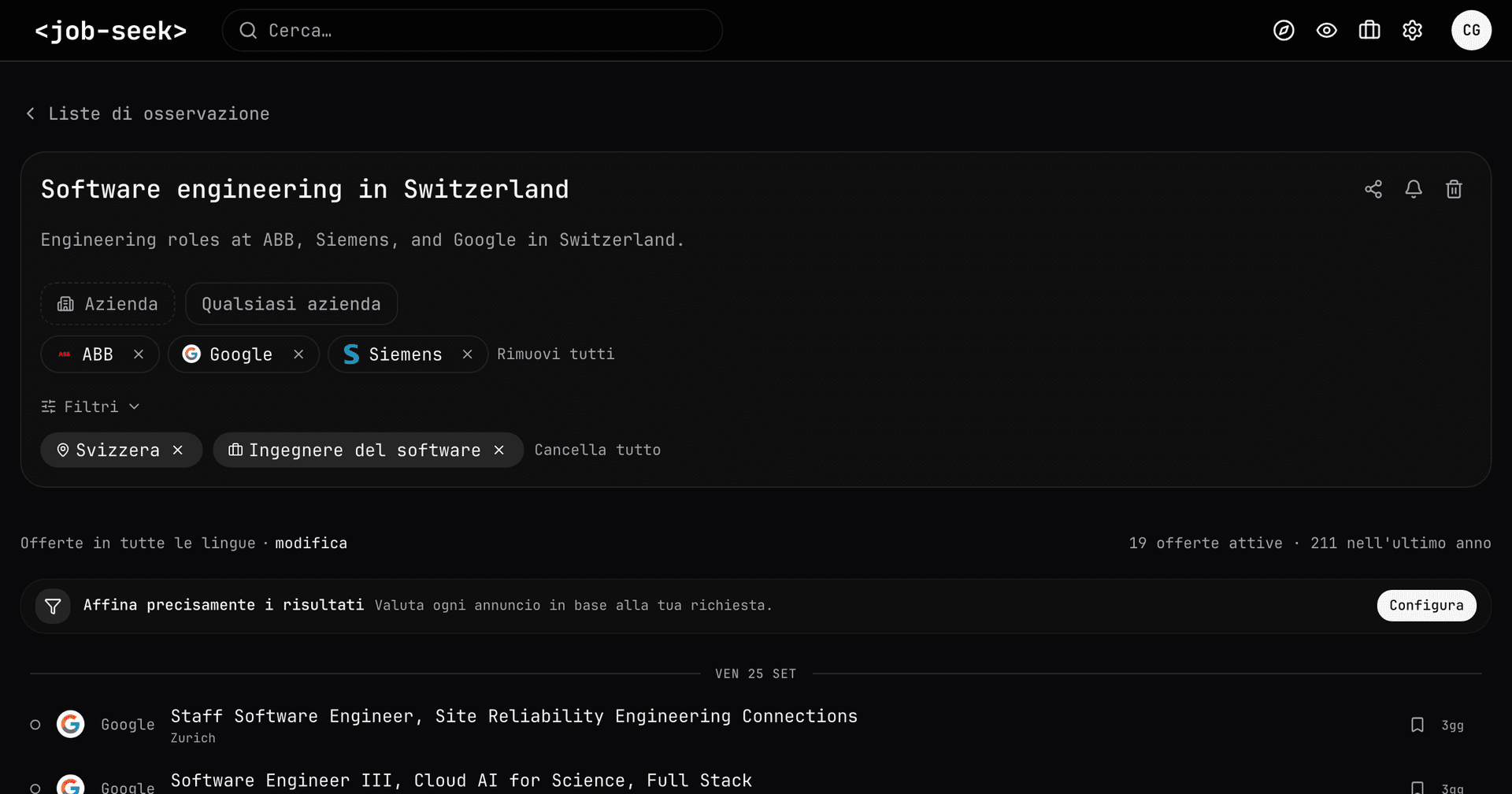Click the Siemens company chip label
Screen dimensions: 1512x794
[406, 354]
